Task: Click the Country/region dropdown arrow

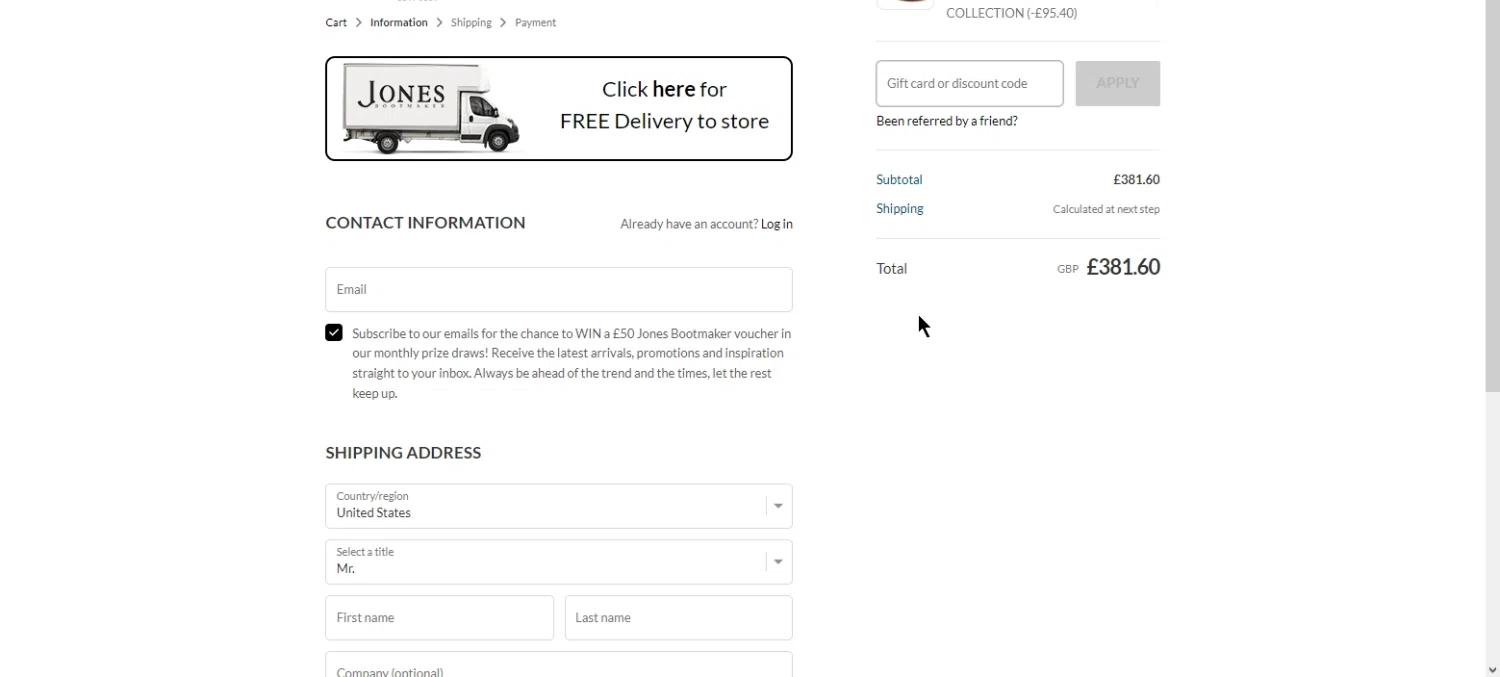Action: click(x=778, y=506)
